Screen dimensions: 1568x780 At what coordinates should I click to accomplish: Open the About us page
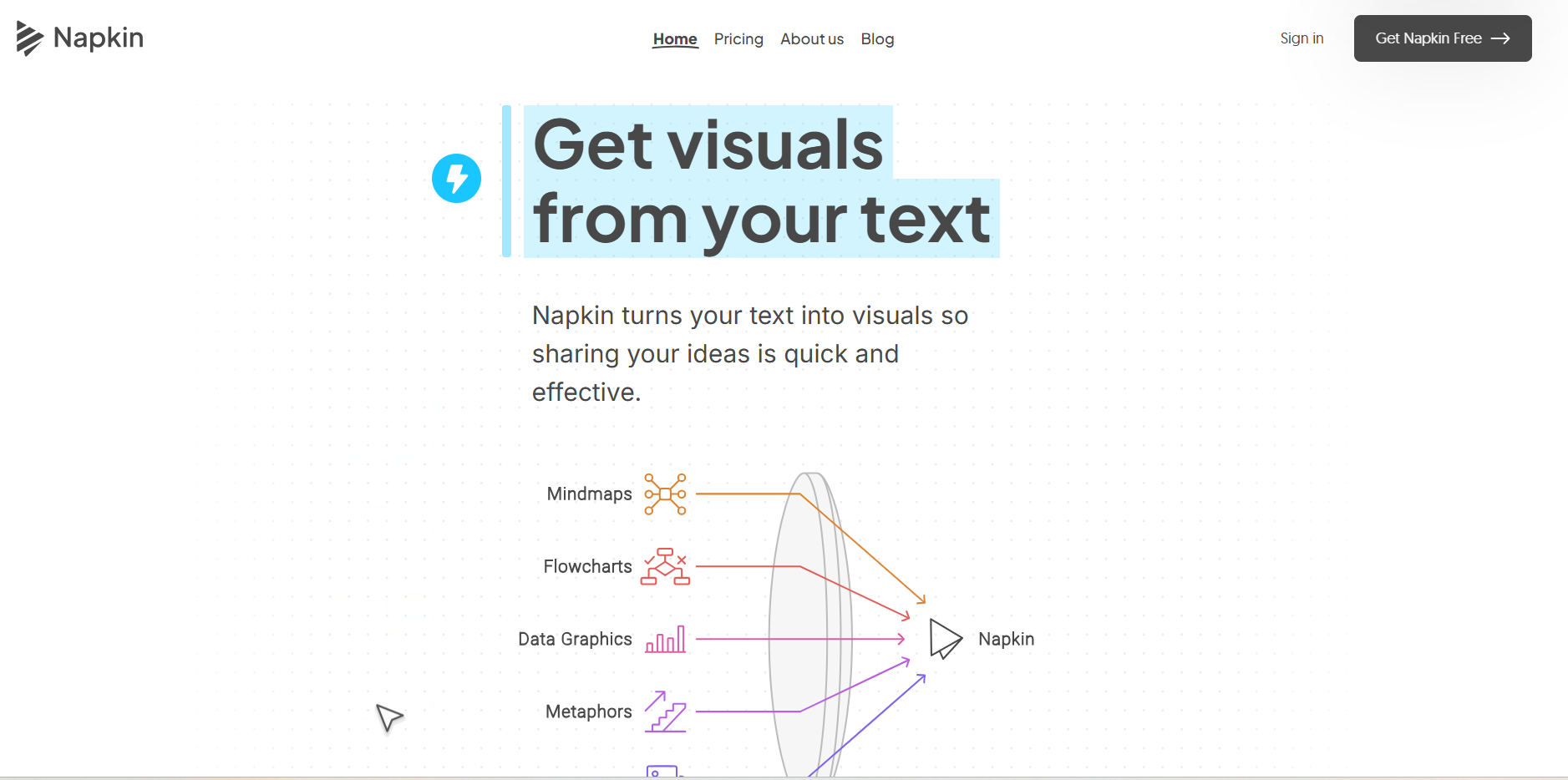[812, 39]
